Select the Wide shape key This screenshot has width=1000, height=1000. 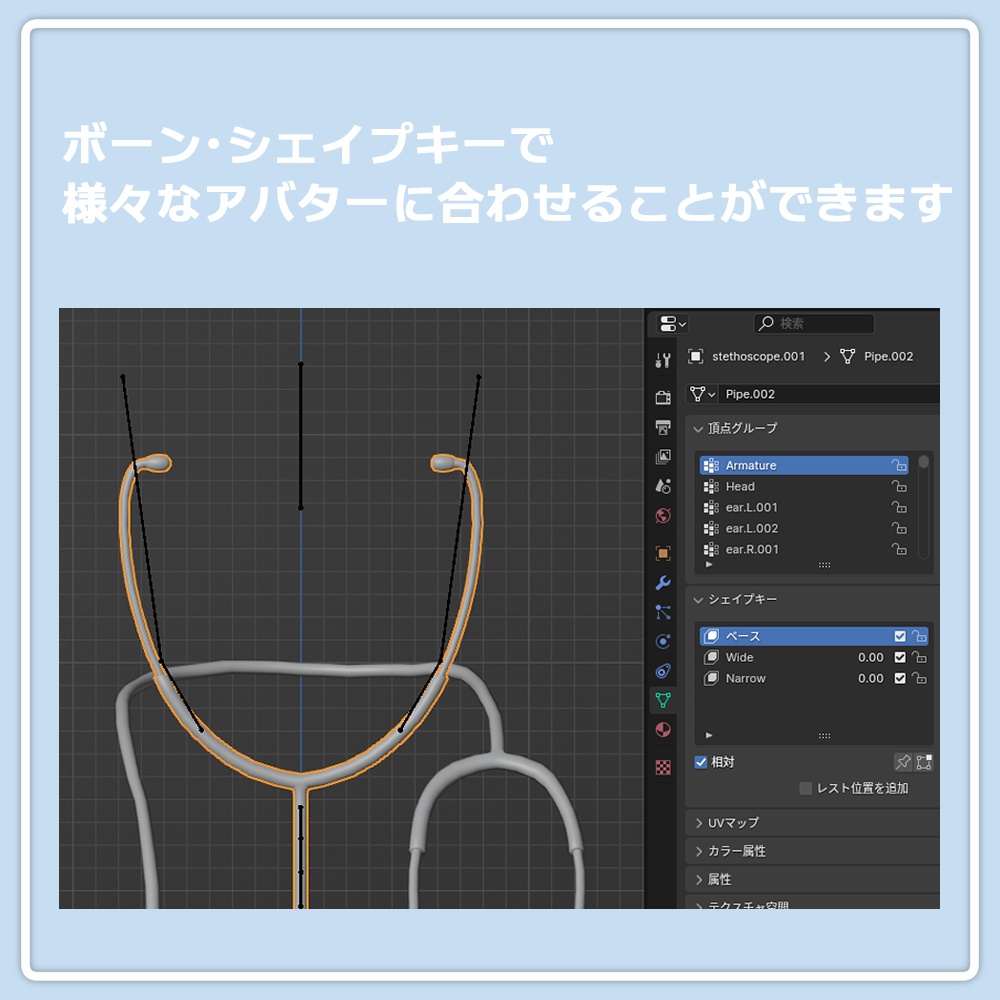pyautogui.click(x=814, y=657)
